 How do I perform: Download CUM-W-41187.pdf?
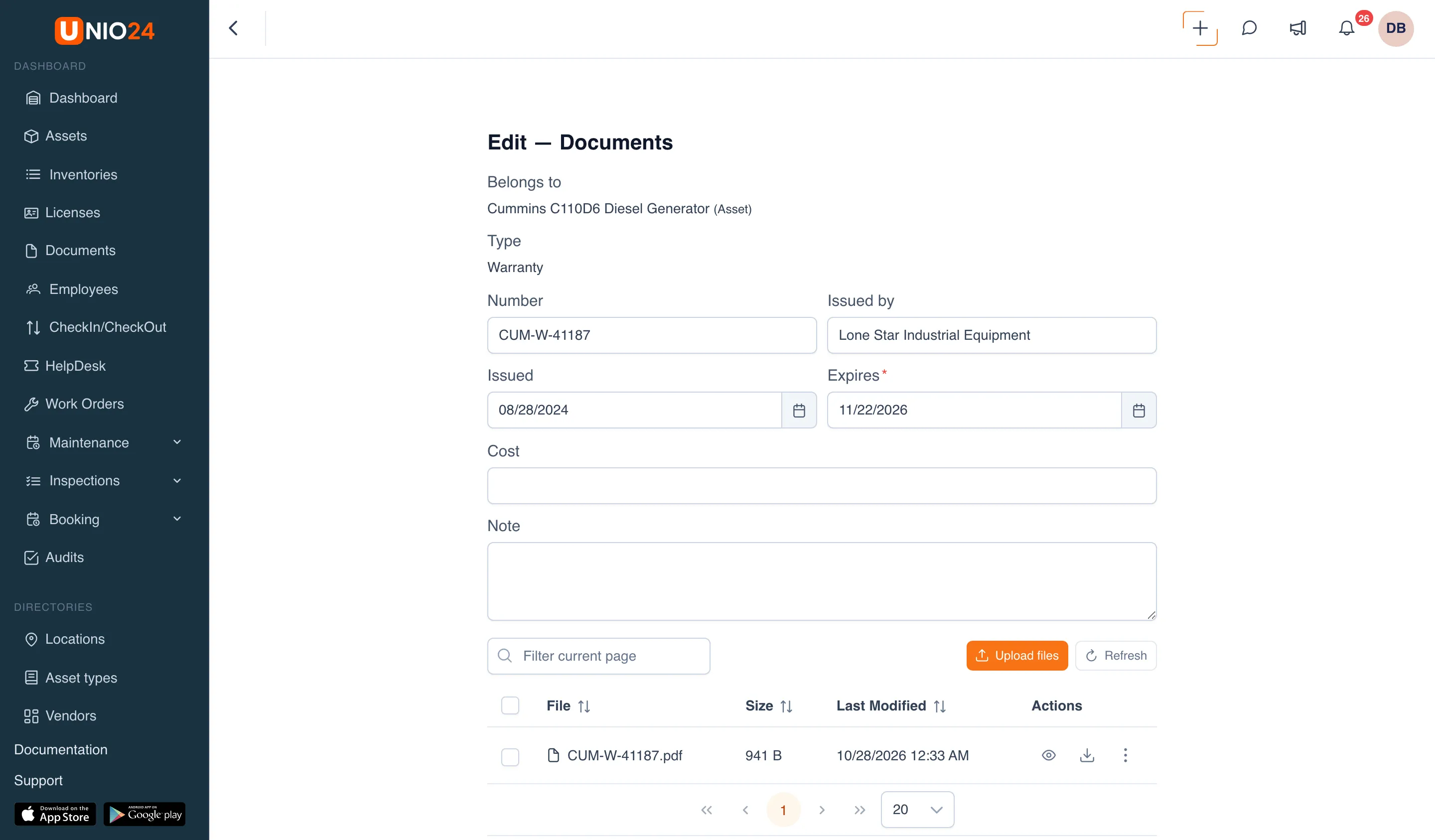coord(1087,755)
